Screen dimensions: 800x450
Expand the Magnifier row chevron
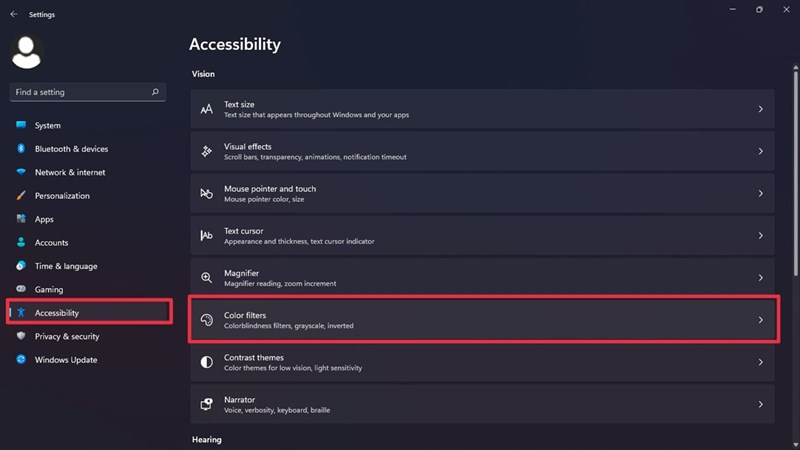pos(760,278)
